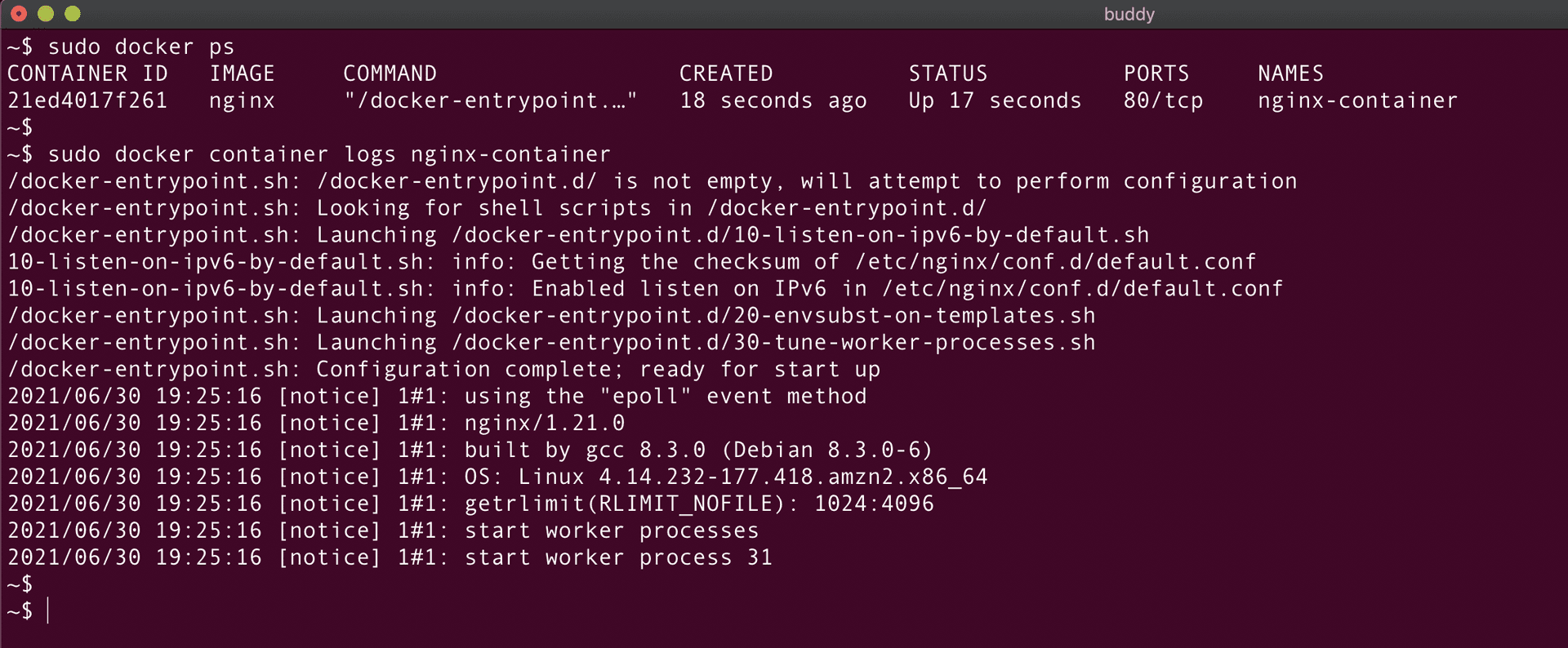The image size is (1568, 648).
Task: Click the 'start worker process 31' log line
Action: pos(617,557)
